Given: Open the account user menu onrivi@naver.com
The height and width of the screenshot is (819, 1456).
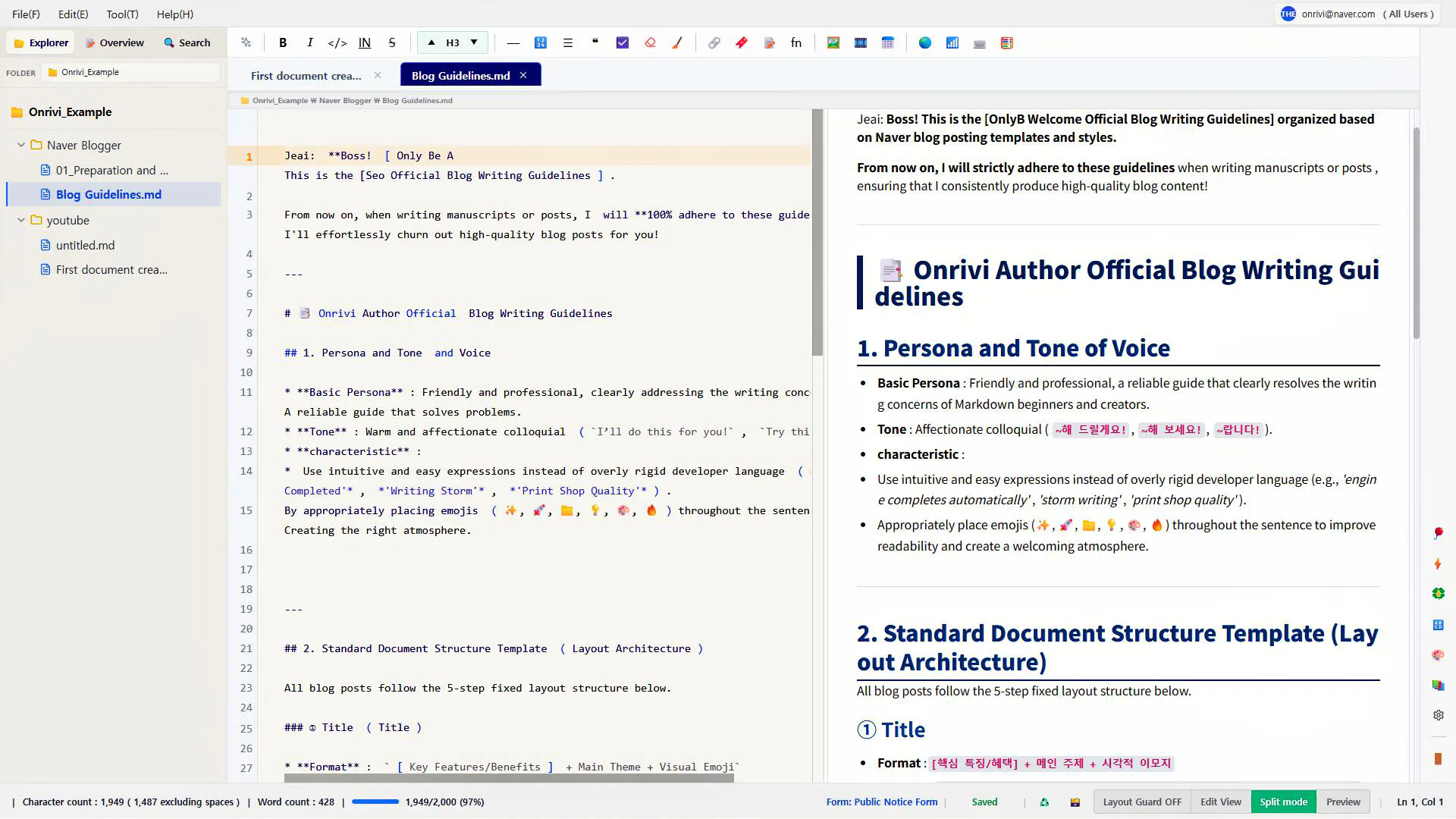Looking at the screenshot, I should 1356,14.
